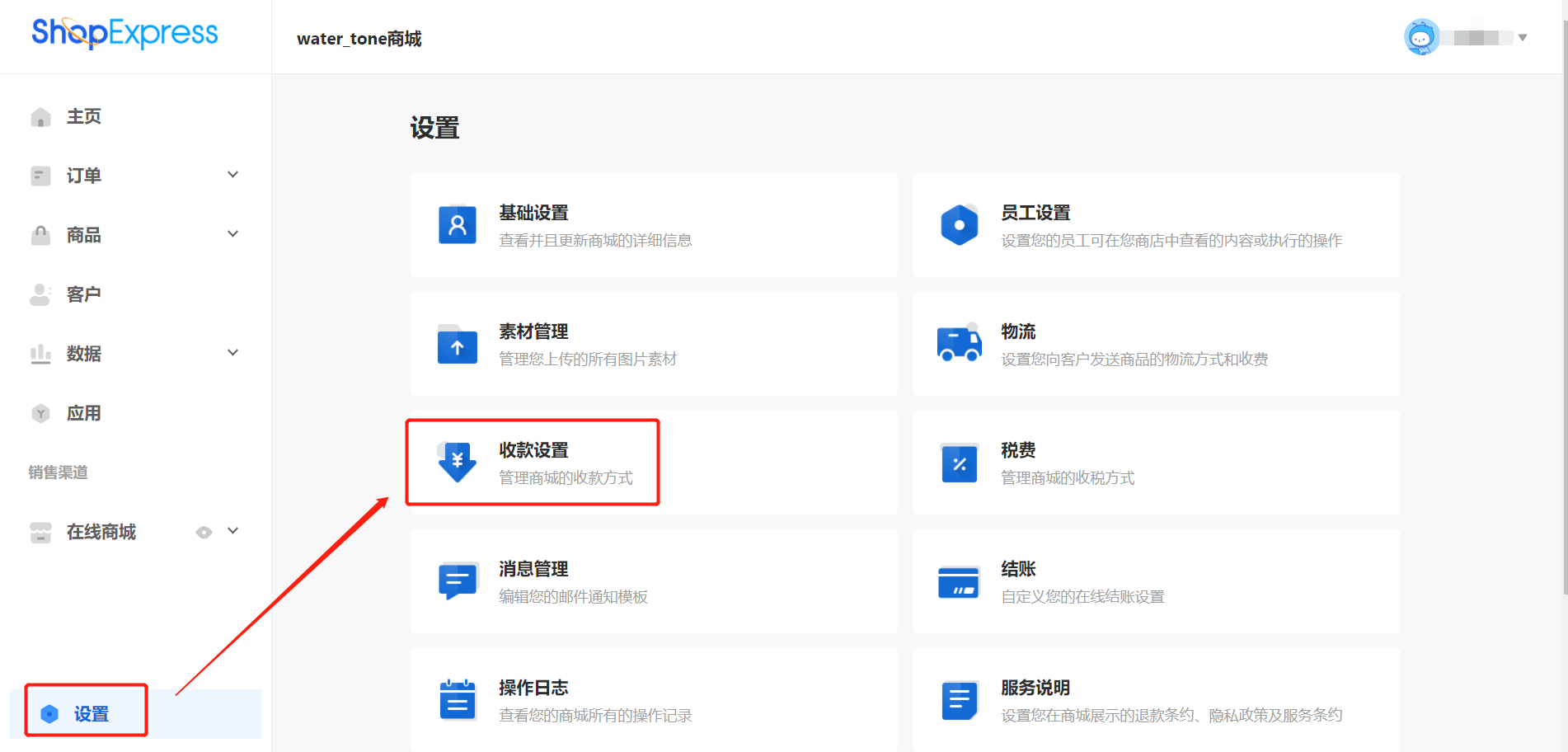Click the 素材管理 upload folder icon
1568x752 pixels.
click(x=458, y=344)
